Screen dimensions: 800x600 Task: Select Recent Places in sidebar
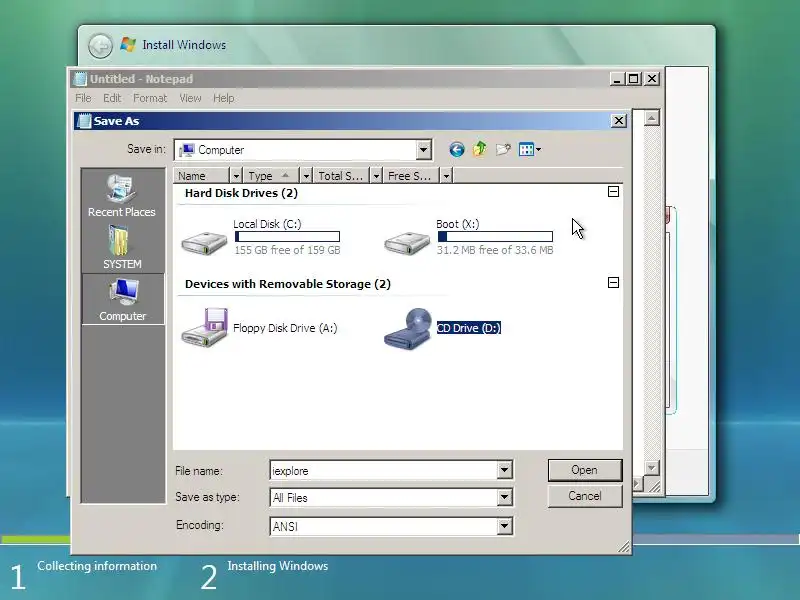pos(122,196)
